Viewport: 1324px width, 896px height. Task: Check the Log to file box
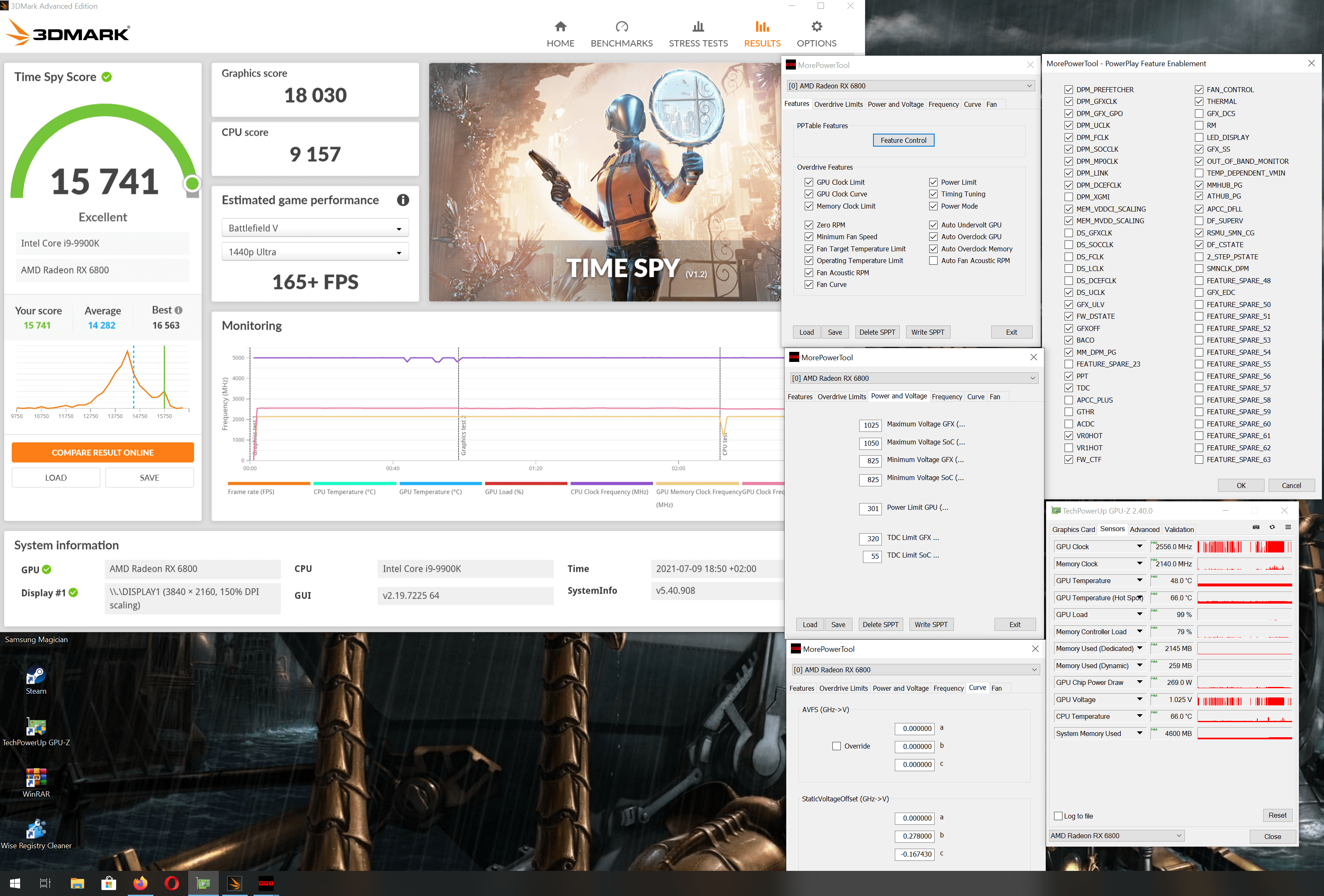pos(1058,816)
